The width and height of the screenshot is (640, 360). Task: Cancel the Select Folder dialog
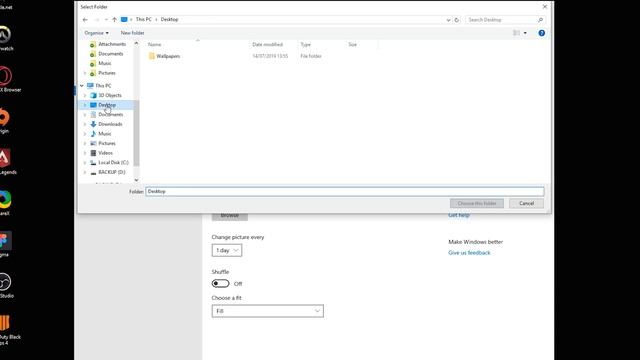pos(526,203)
